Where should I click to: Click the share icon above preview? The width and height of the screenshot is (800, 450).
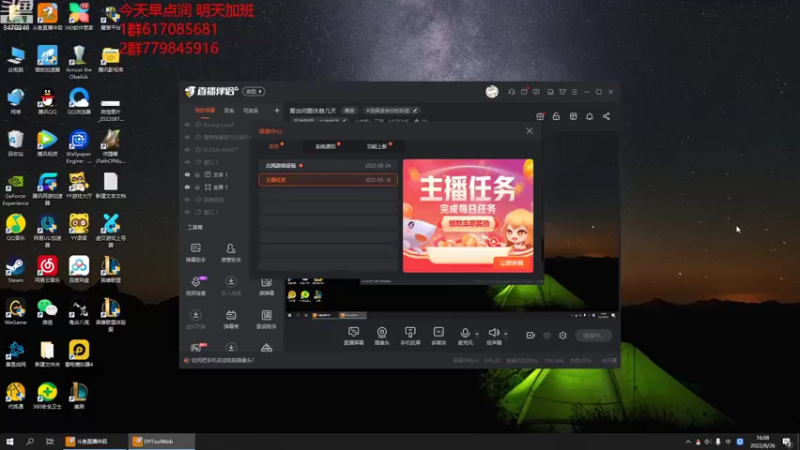(x=606, y=116)
